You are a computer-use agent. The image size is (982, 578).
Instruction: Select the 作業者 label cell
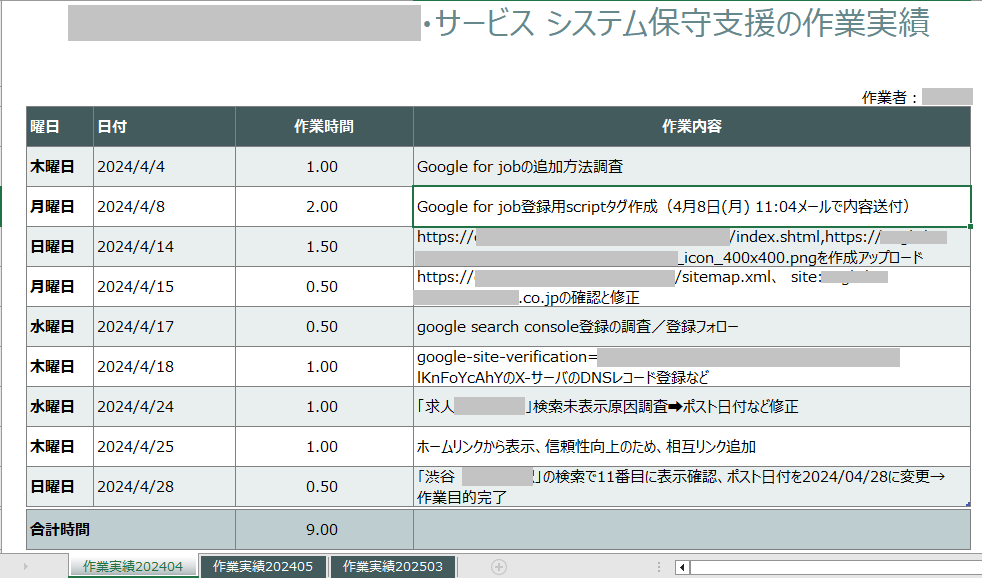tap(889, 97)
